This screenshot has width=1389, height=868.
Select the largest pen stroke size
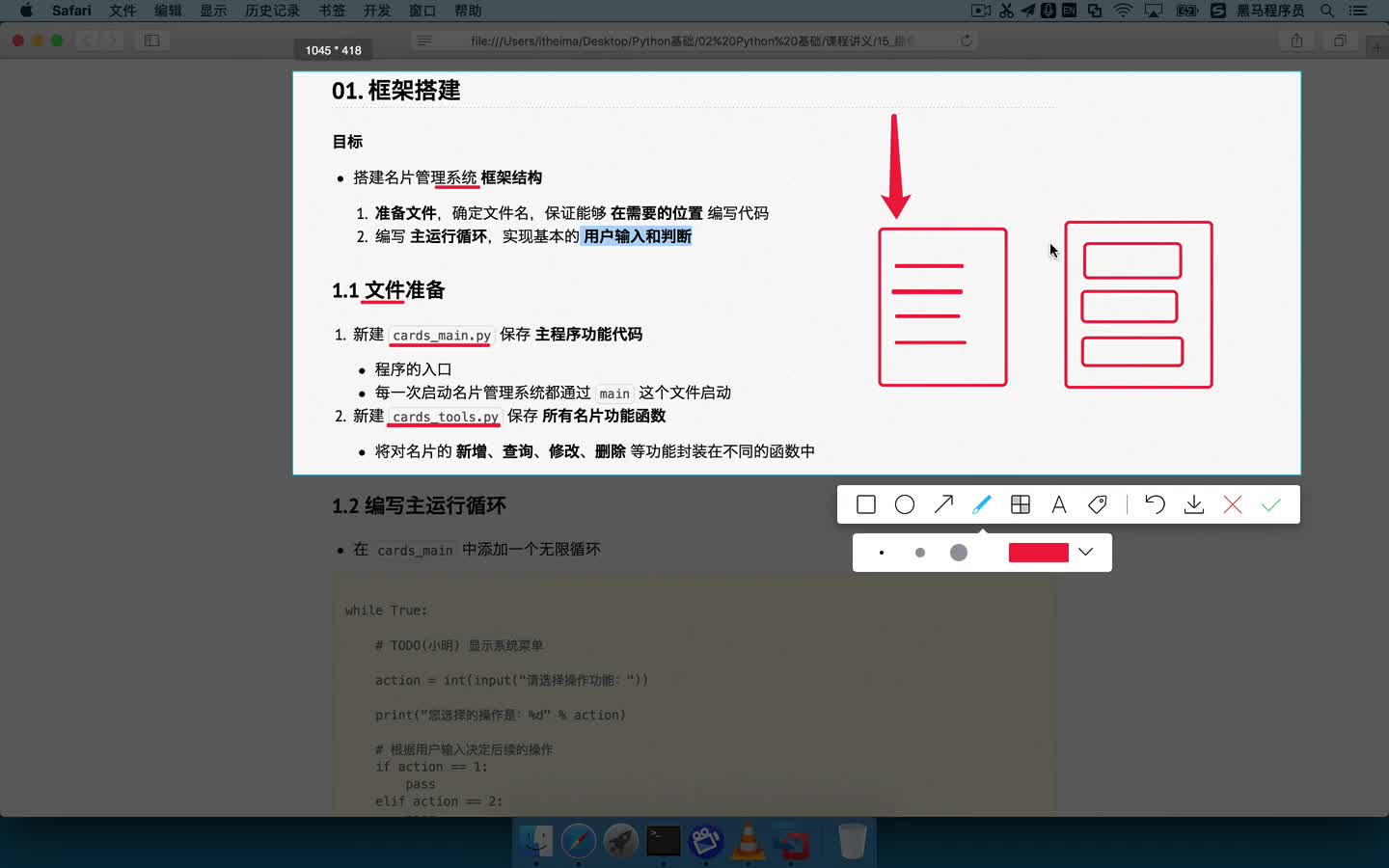(958, 552)
